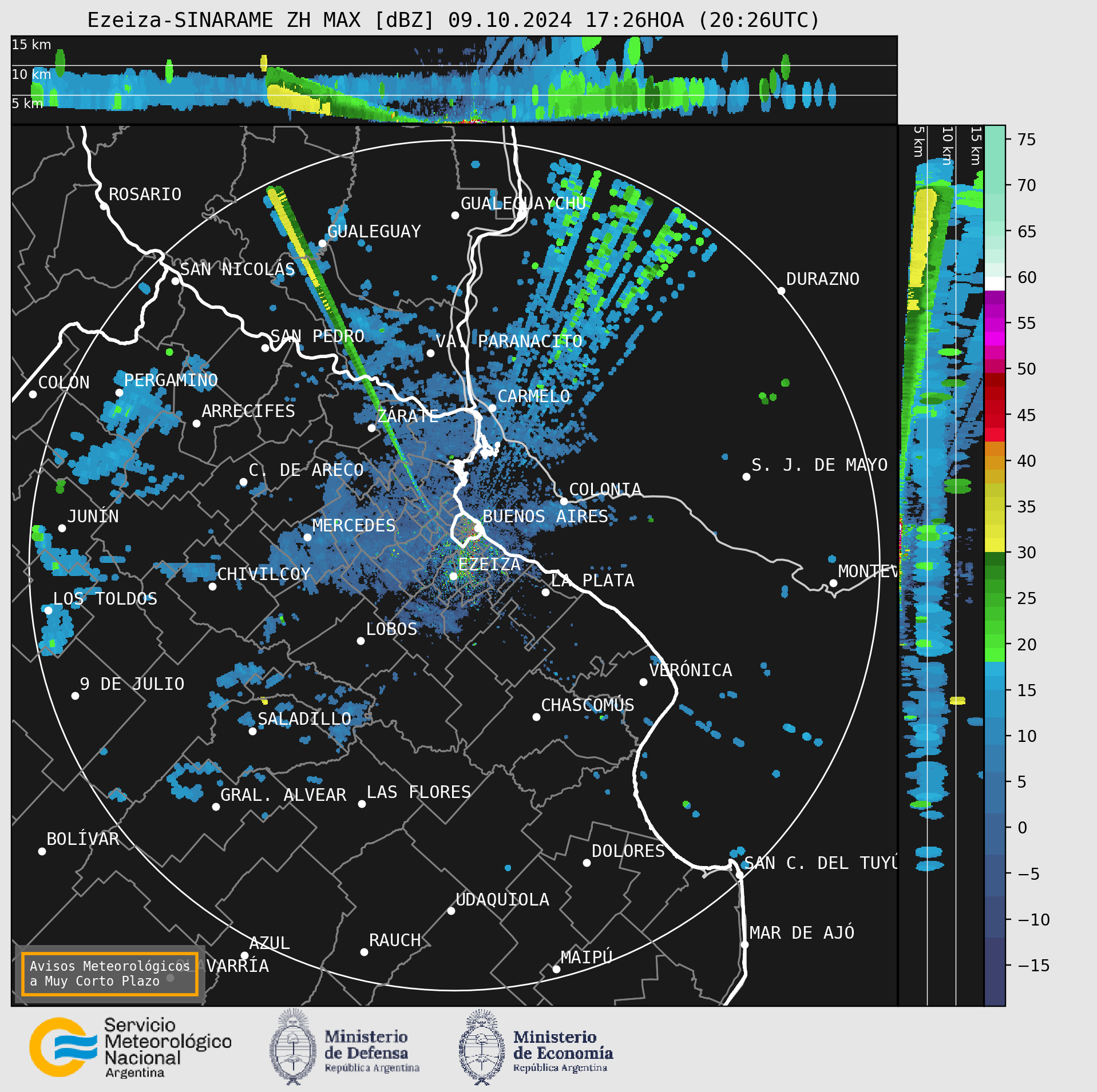Screen dimensions: 1097x1092
Task: Click the ROSARIO city label
Action: (x=145, y=194)
